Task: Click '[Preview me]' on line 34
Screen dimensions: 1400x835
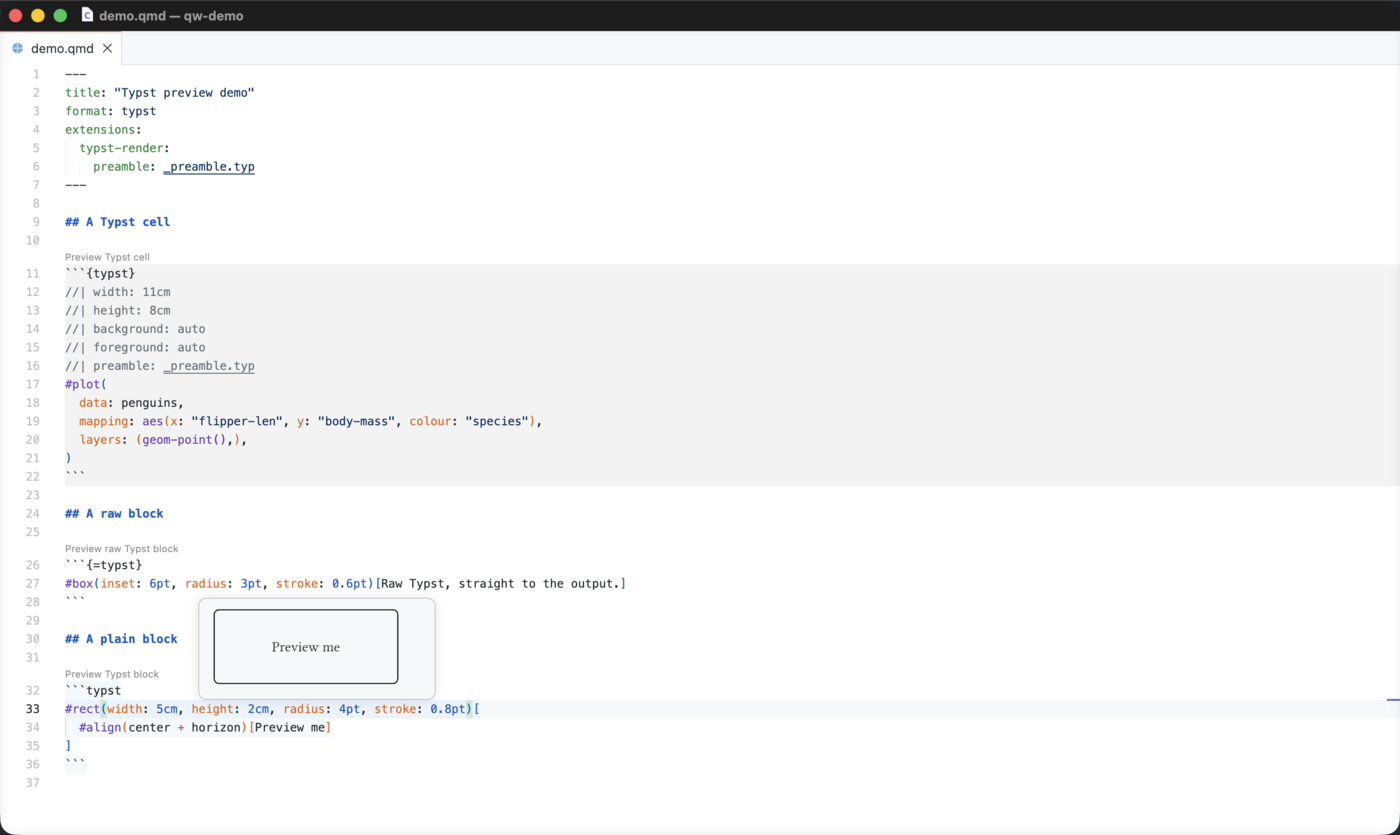Action: click(x=289, y=728)
